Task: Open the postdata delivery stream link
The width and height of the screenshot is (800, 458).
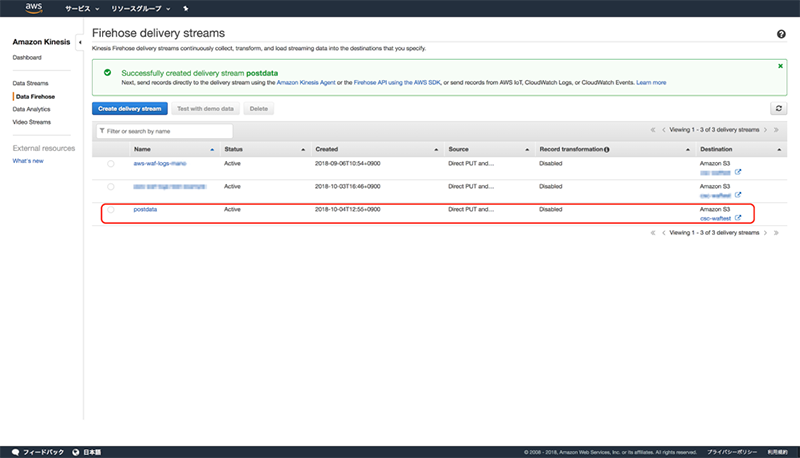Action: [145, 210]
